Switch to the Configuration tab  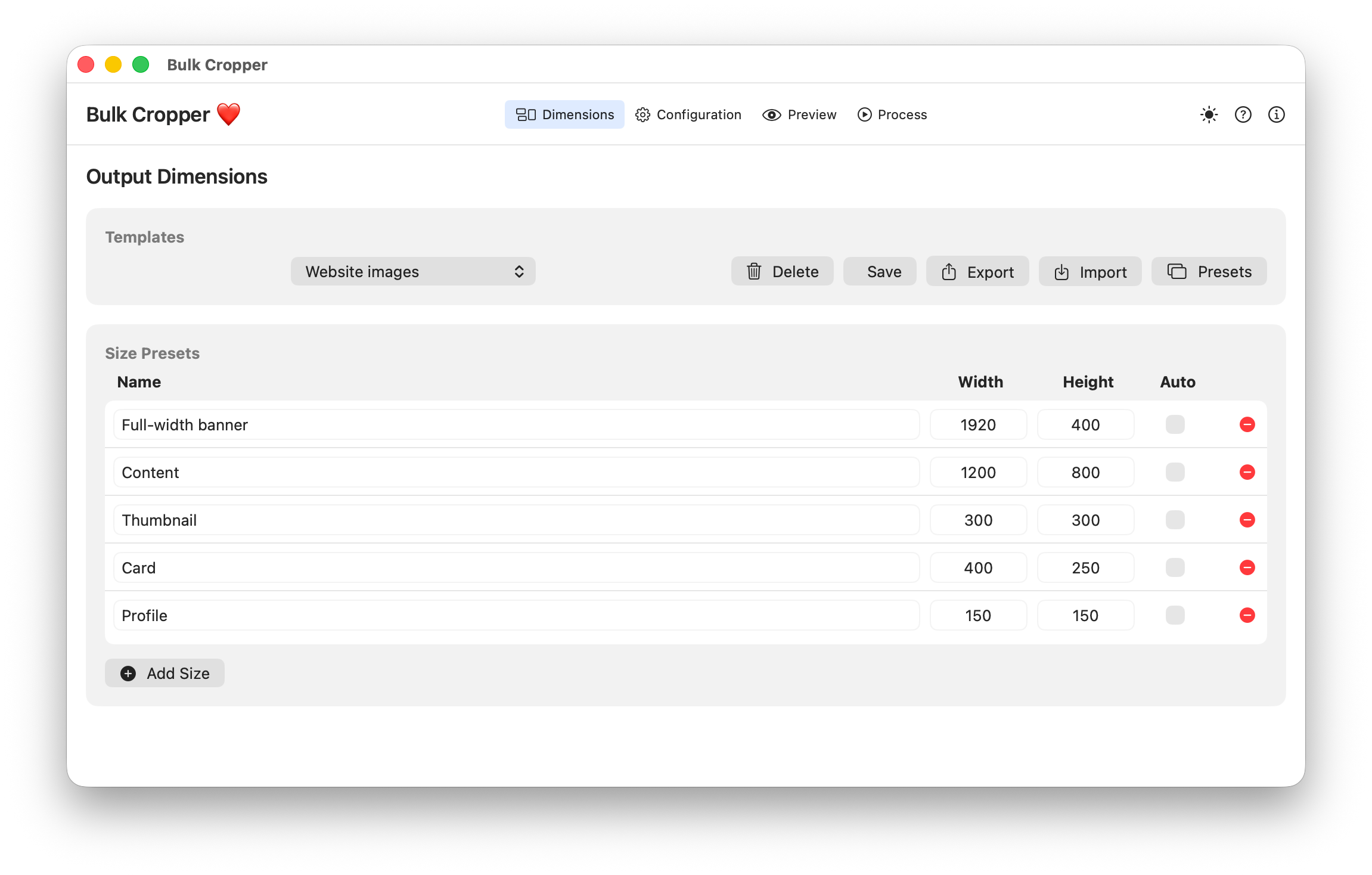pos(688,114)
